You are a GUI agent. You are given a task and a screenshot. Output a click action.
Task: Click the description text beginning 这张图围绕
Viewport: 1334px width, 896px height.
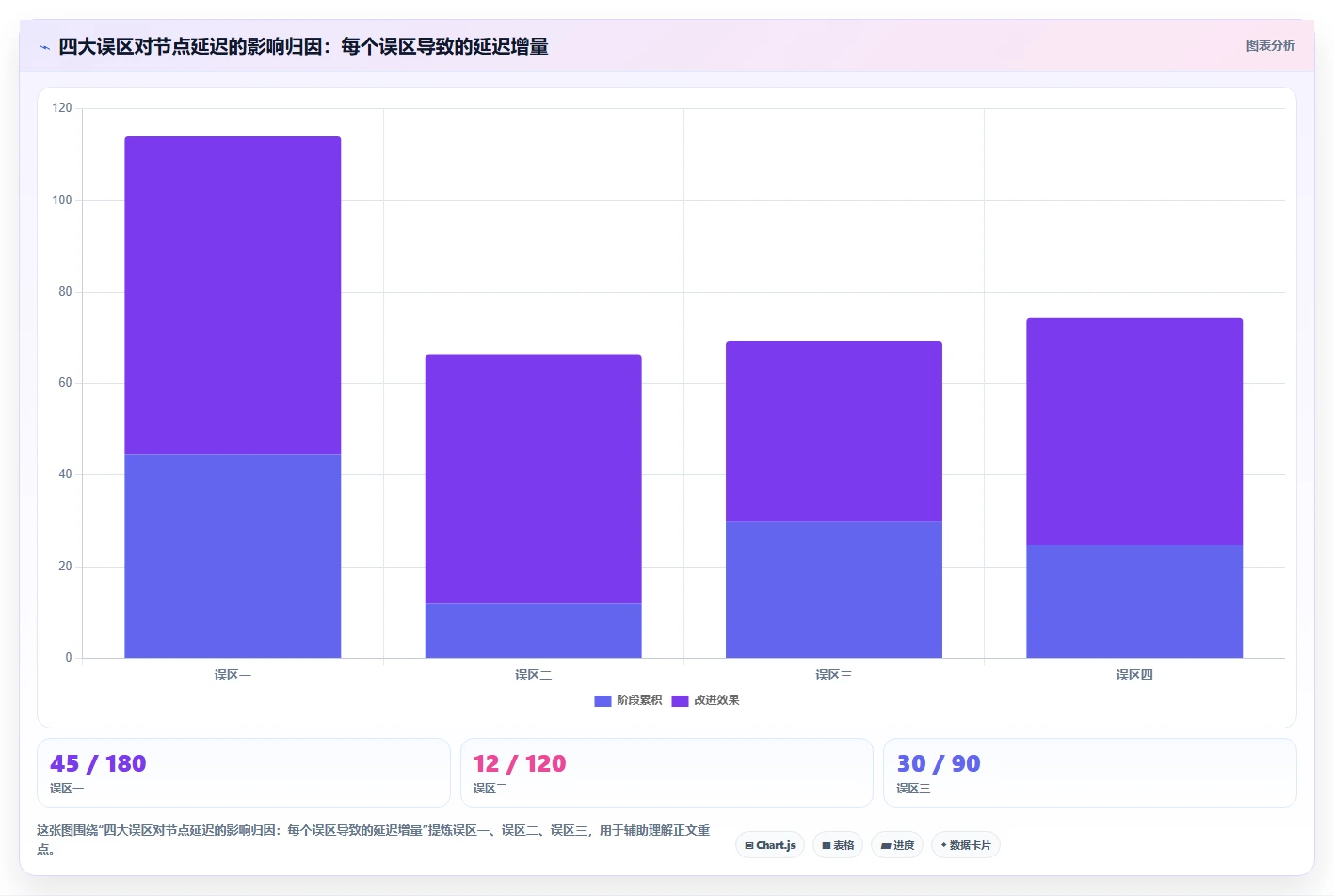point(374,839)
